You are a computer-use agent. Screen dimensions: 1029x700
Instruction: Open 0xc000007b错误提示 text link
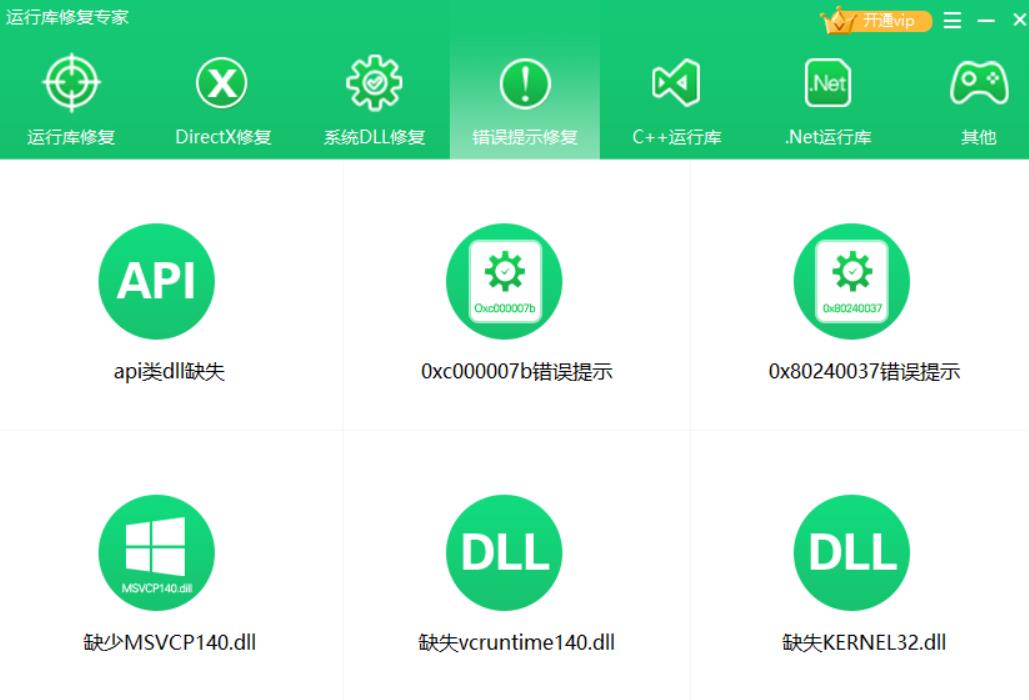pyautogui.click(x=516, y=372)
